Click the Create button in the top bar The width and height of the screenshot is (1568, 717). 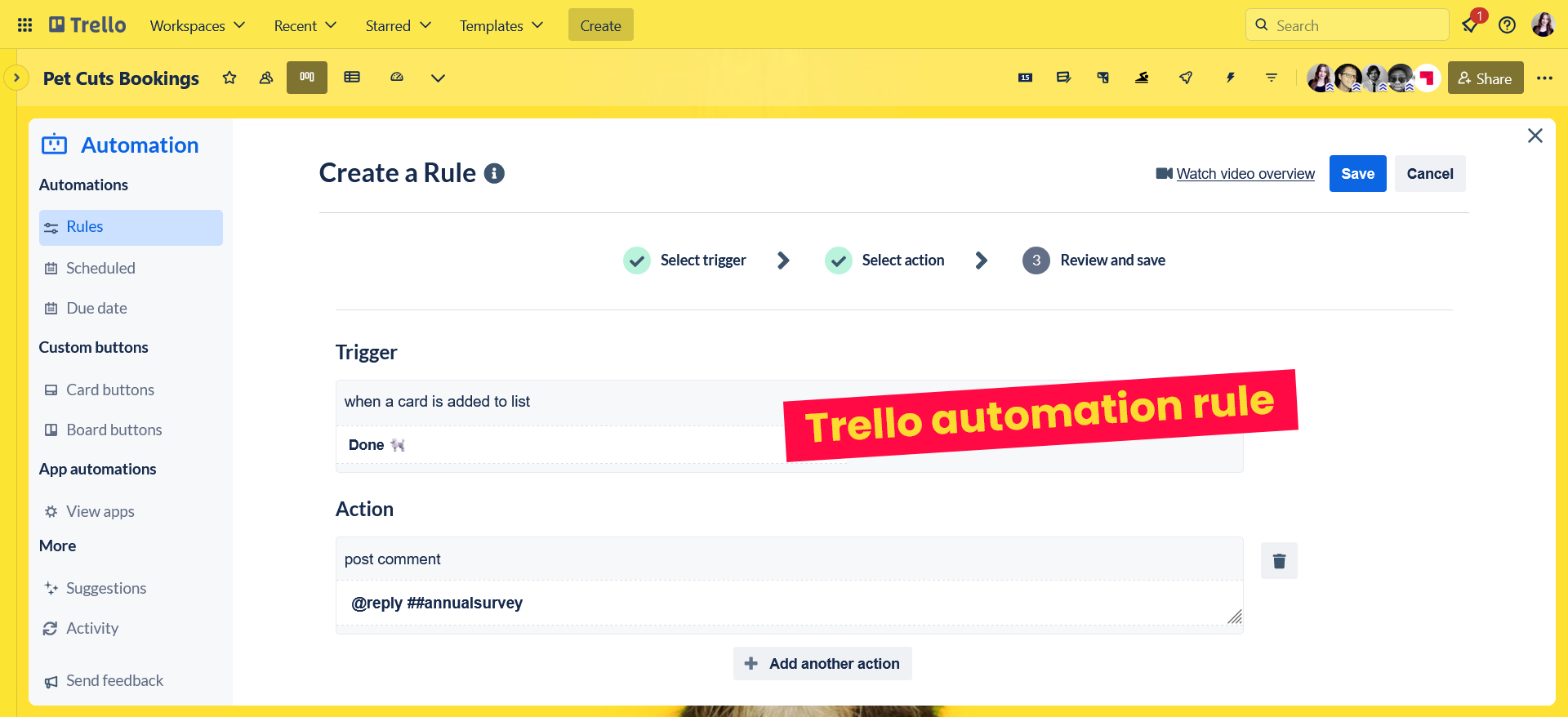point(600,25)
